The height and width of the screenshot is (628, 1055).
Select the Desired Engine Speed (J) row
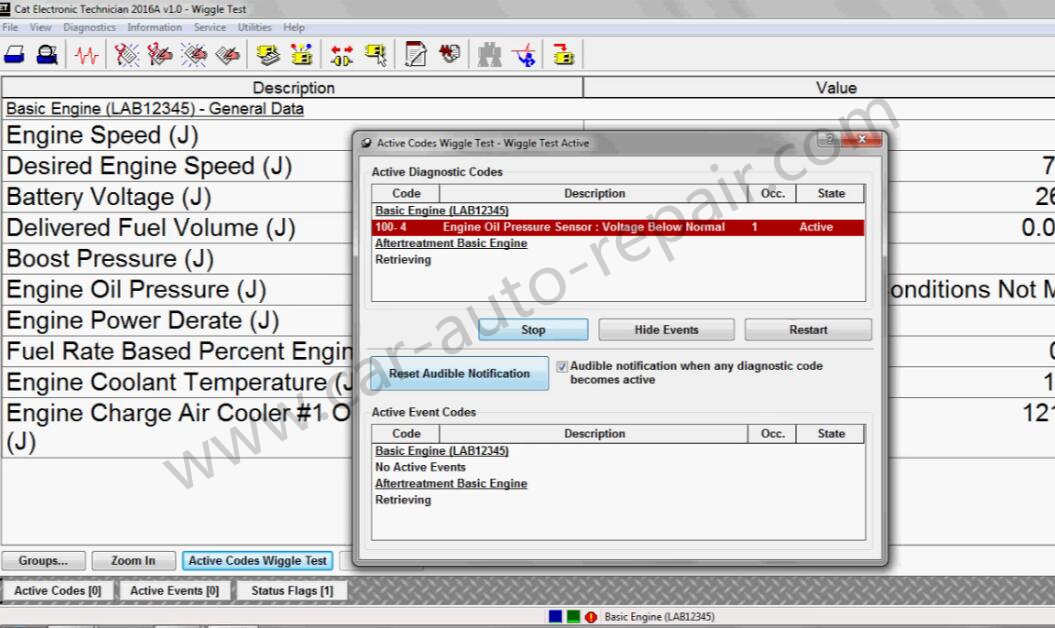click(x=178, y=166)
